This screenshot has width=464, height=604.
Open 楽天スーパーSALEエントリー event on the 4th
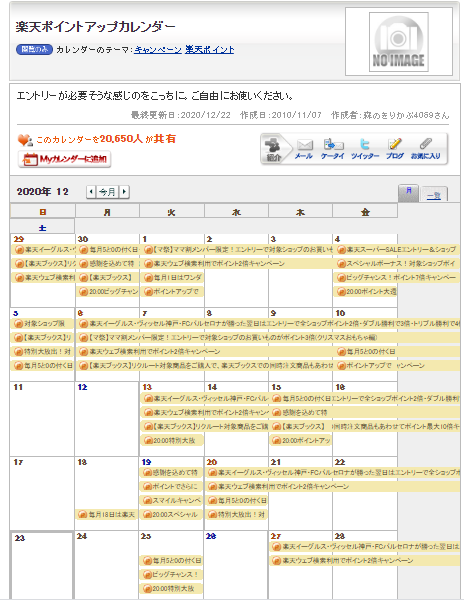397,250
